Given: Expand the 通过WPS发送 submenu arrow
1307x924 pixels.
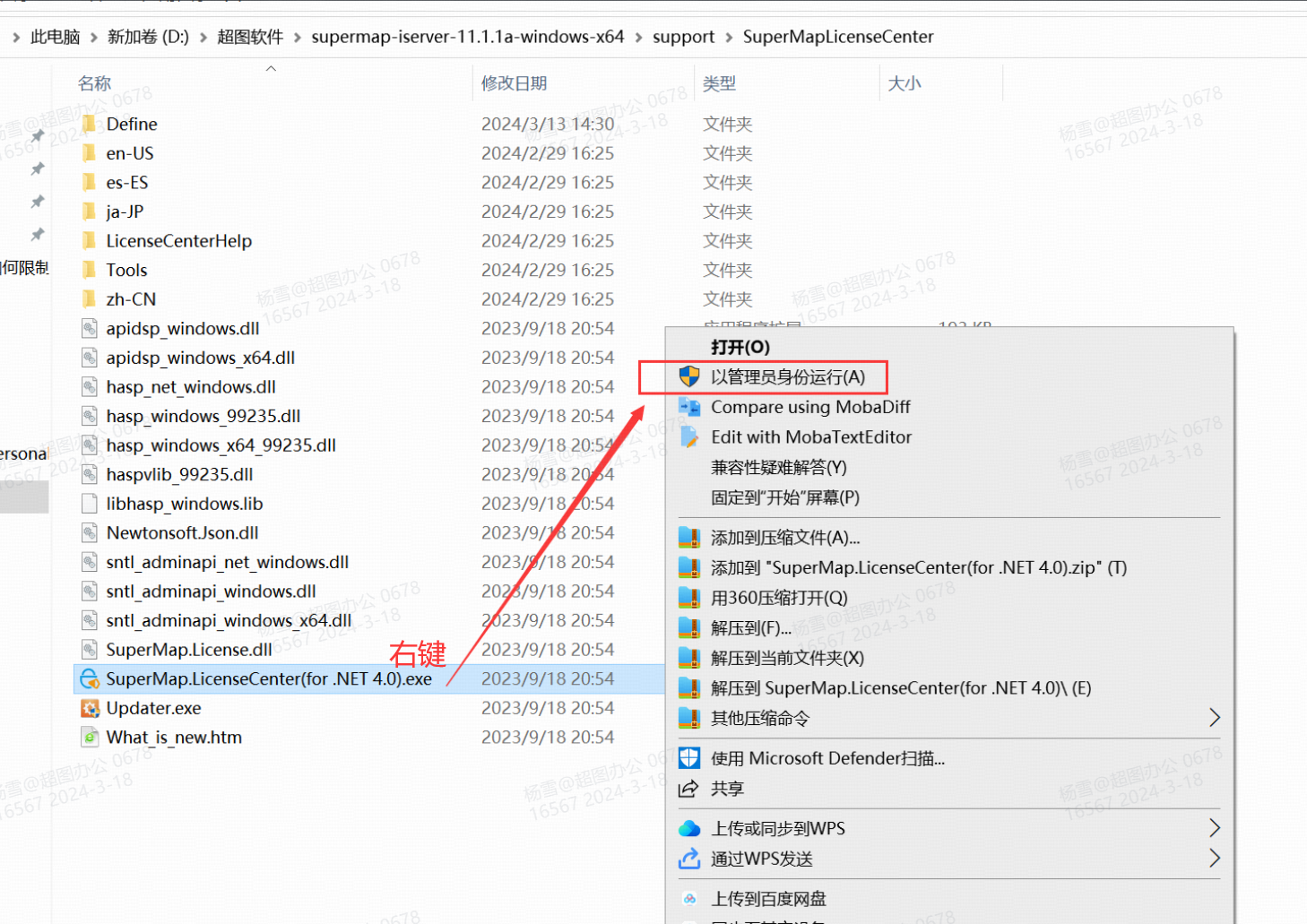Looking at the screenshot, I should tap(1215, 858).
